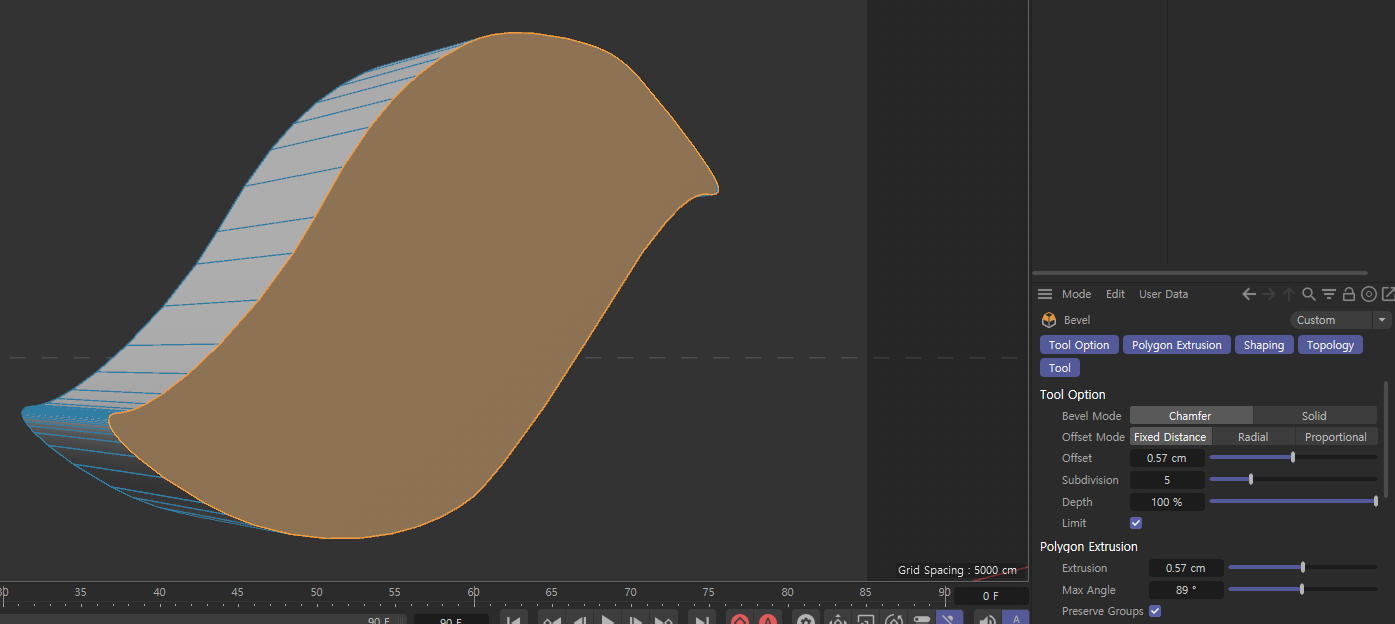The width and height of the screenshot is (1395, 624).
Task: Click the Grid Spacing : 5000 cm text
Action: [957, 570]
